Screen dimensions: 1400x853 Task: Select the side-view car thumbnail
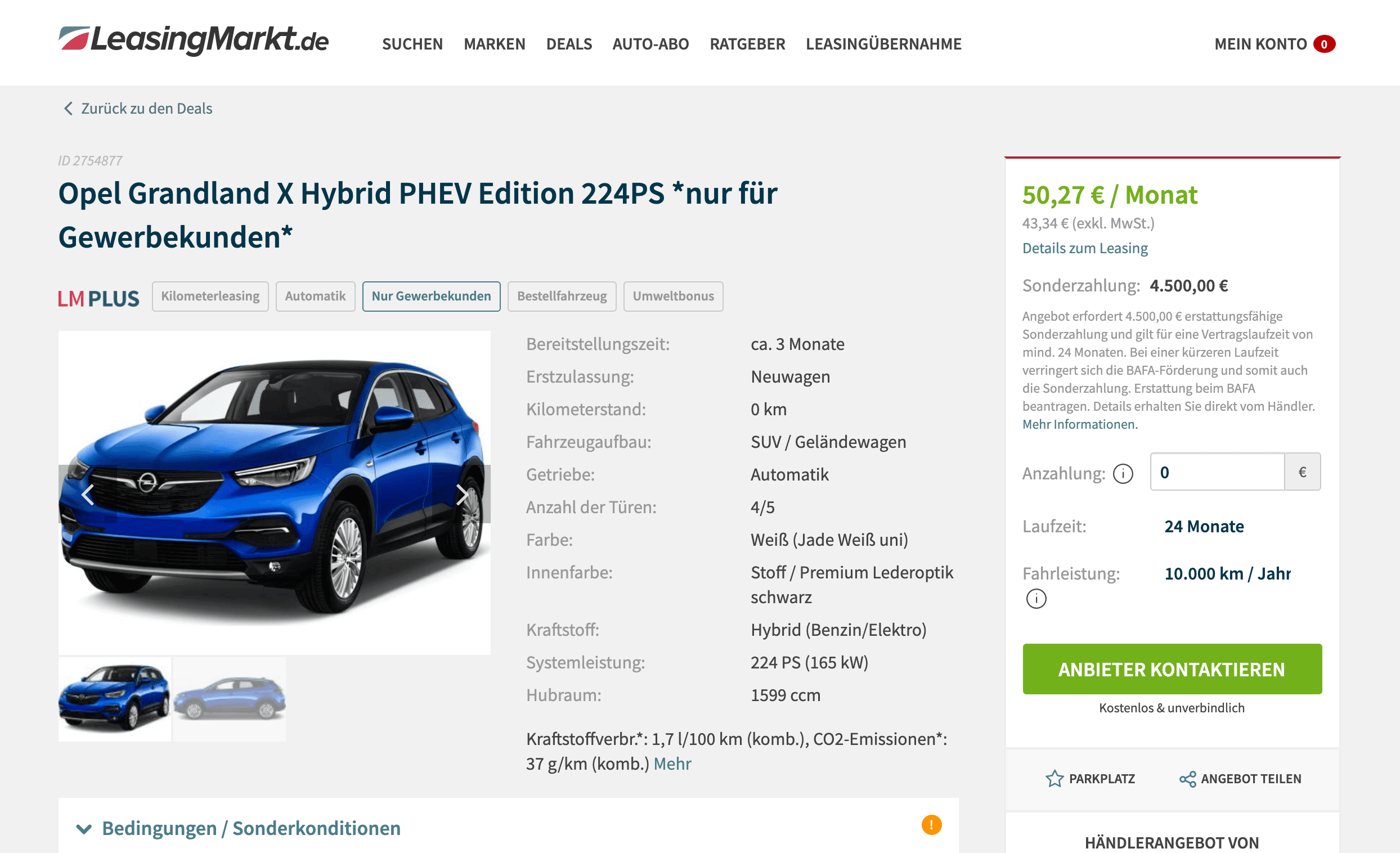(230, 699)
